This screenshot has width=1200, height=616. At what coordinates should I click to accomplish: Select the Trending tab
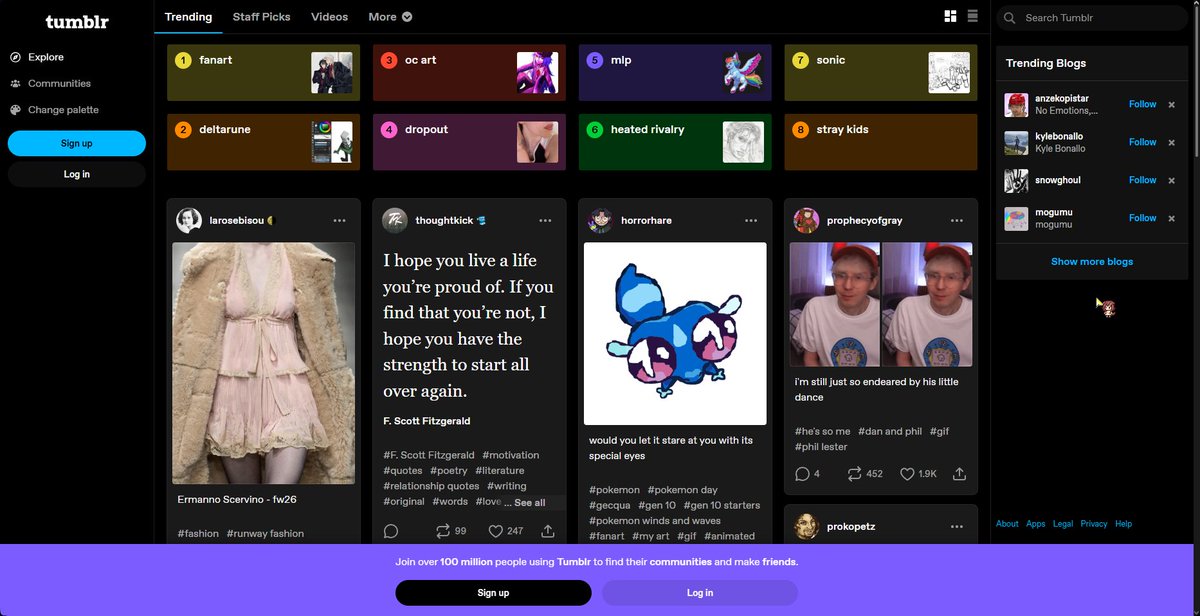[x=188, y=17]
